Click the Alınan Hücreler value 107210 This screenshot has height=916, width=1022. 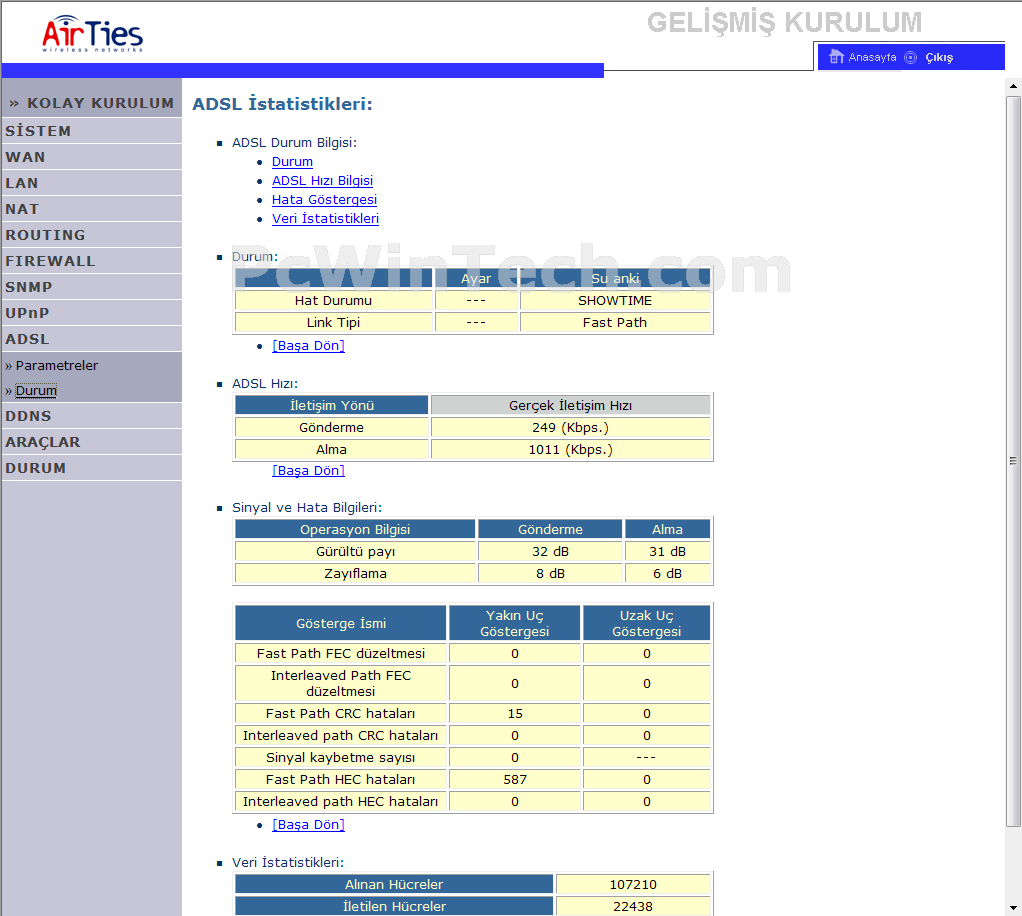pos(633,885)
